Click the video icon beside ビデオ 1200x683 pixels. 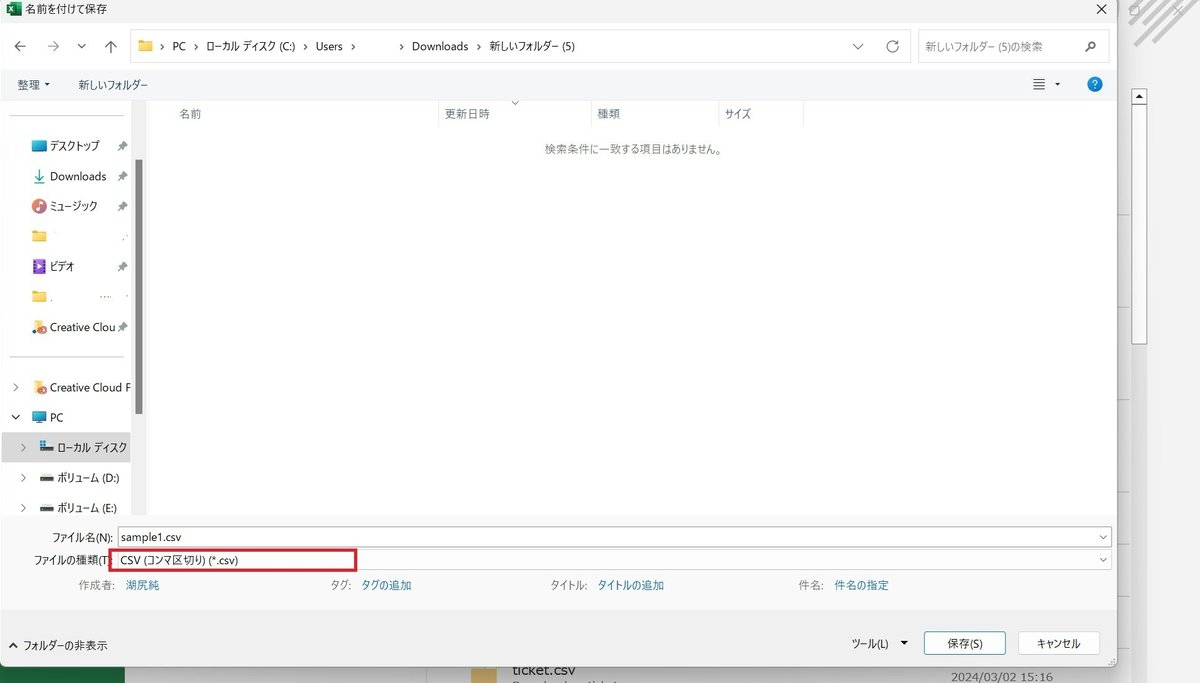coord(39,267)
